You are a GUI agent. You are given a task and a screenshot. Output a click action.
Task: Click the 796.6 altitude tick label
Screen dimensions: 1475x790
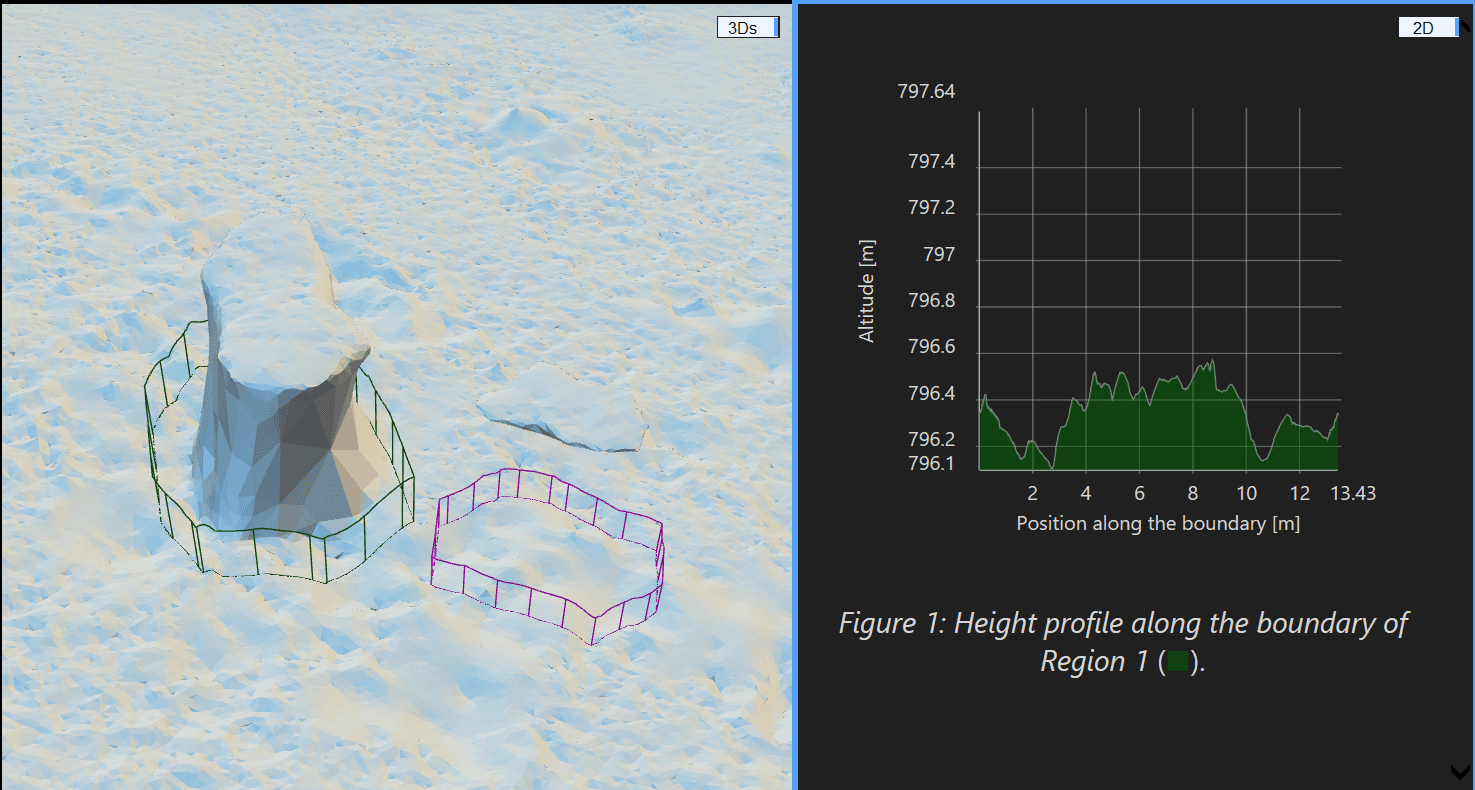pos(931,348)
